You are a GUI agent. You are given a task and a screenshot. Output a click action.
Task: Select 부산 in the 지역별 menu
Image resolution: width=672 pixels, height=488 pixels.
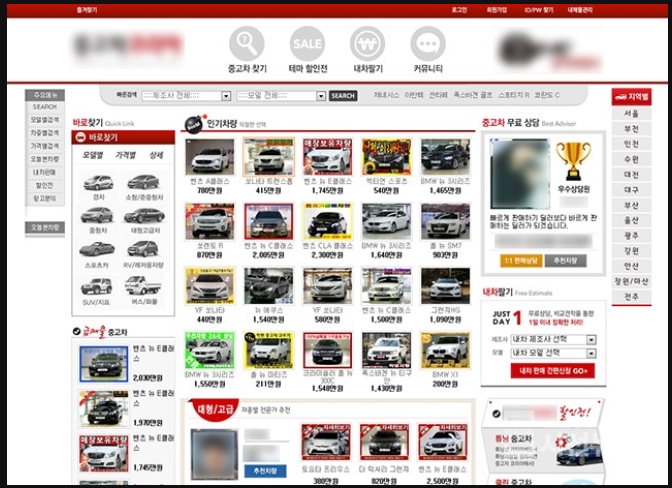(x=631, y=205)
